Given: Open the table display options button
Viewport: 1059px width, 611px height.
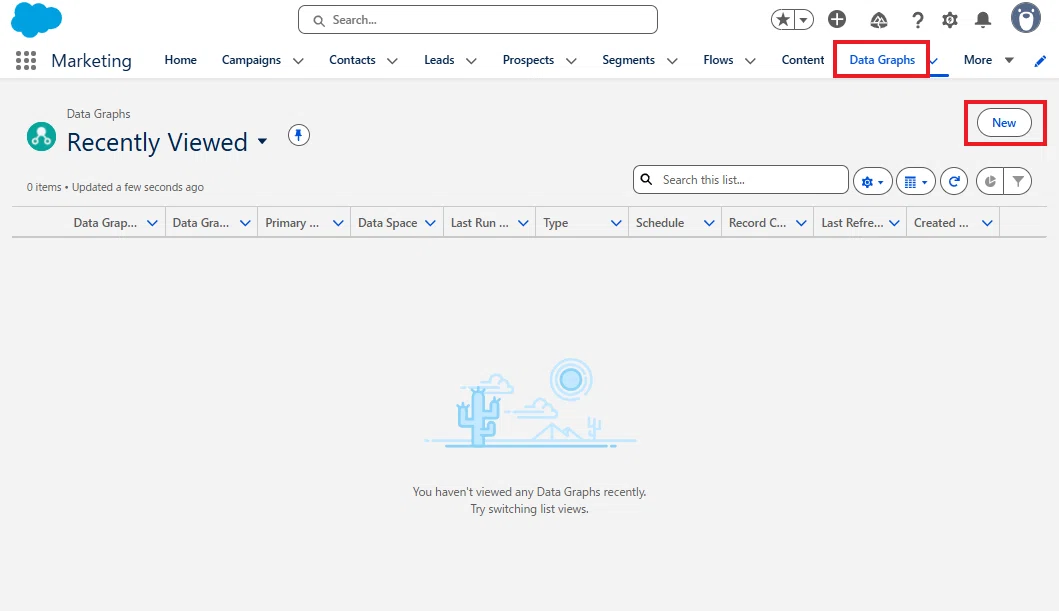Looking at the screenshot, I should [916, 181].
